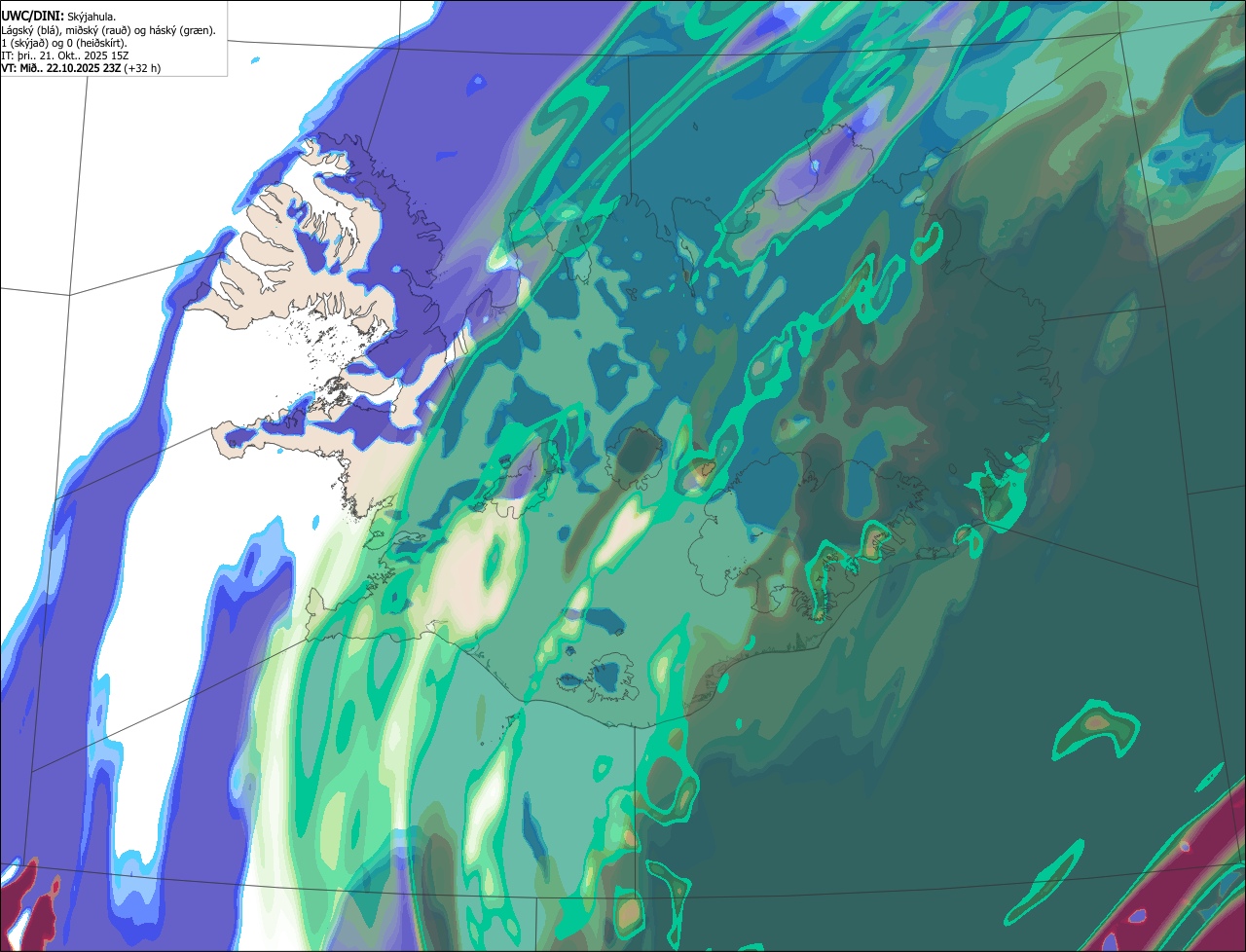Click the "Lágský (blá), miðský (rauð) og háský (græn)." line
Viewport: 1246px width, 952px height.
(x=108, y=30)
